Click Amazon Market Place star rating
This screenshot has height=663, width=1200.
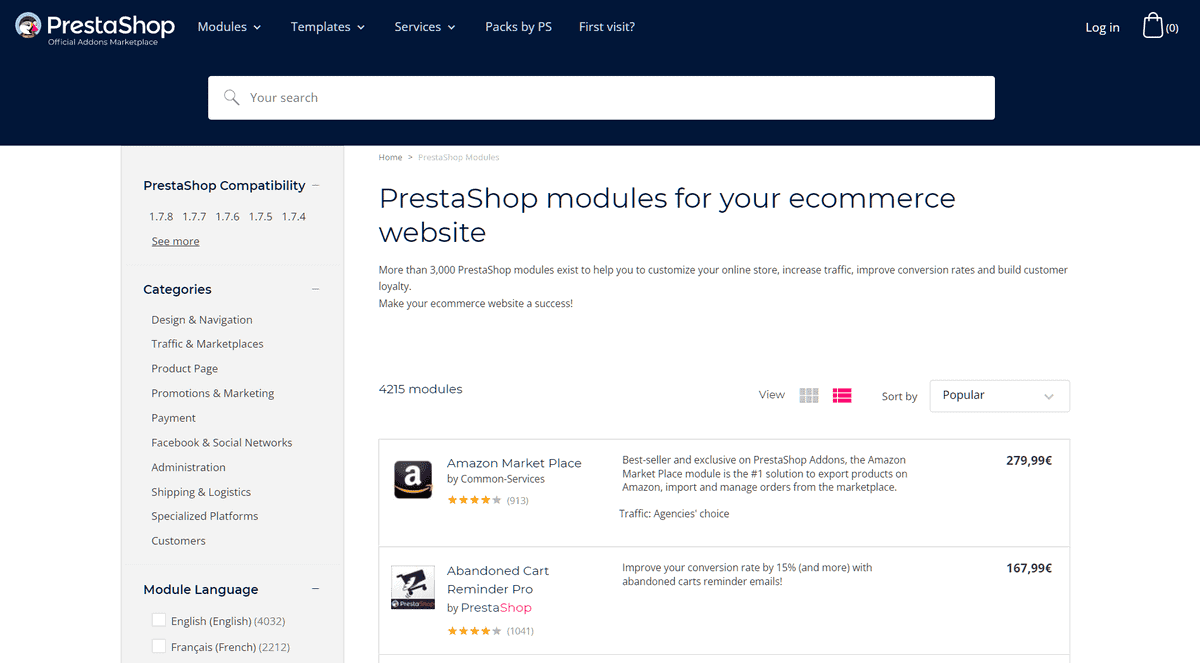tap(474, 500)
